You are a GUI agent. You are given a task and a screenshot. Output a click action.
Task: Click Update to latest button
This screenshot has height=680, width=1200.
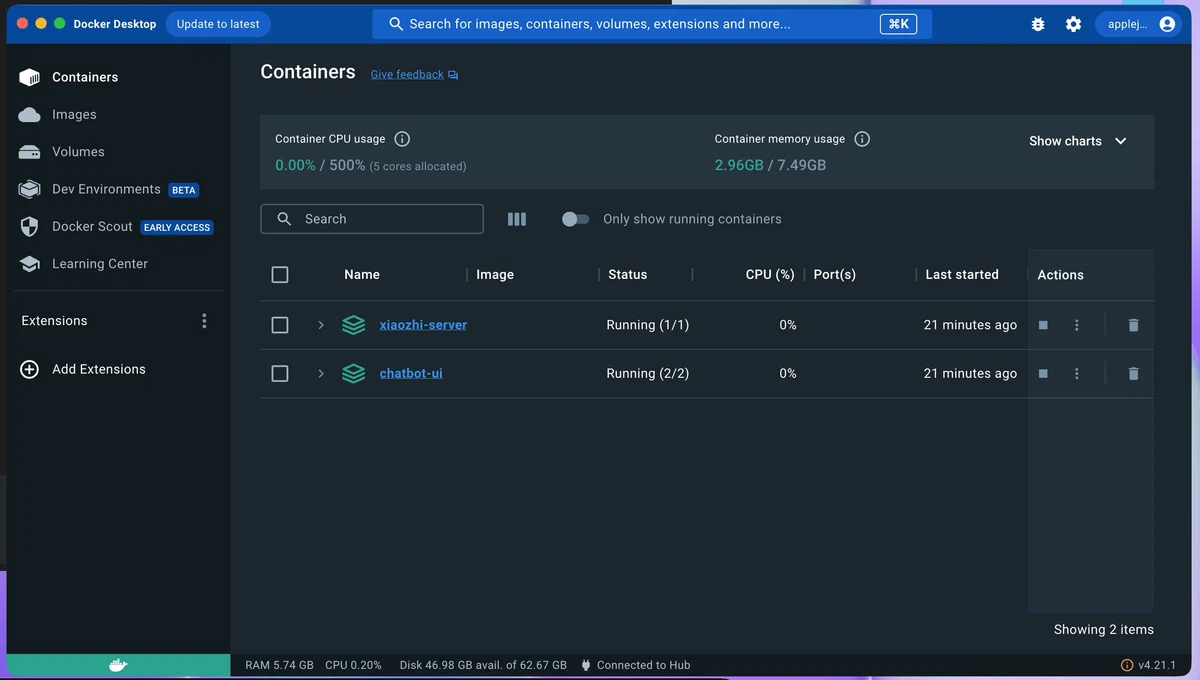click(x=218, y=24)
